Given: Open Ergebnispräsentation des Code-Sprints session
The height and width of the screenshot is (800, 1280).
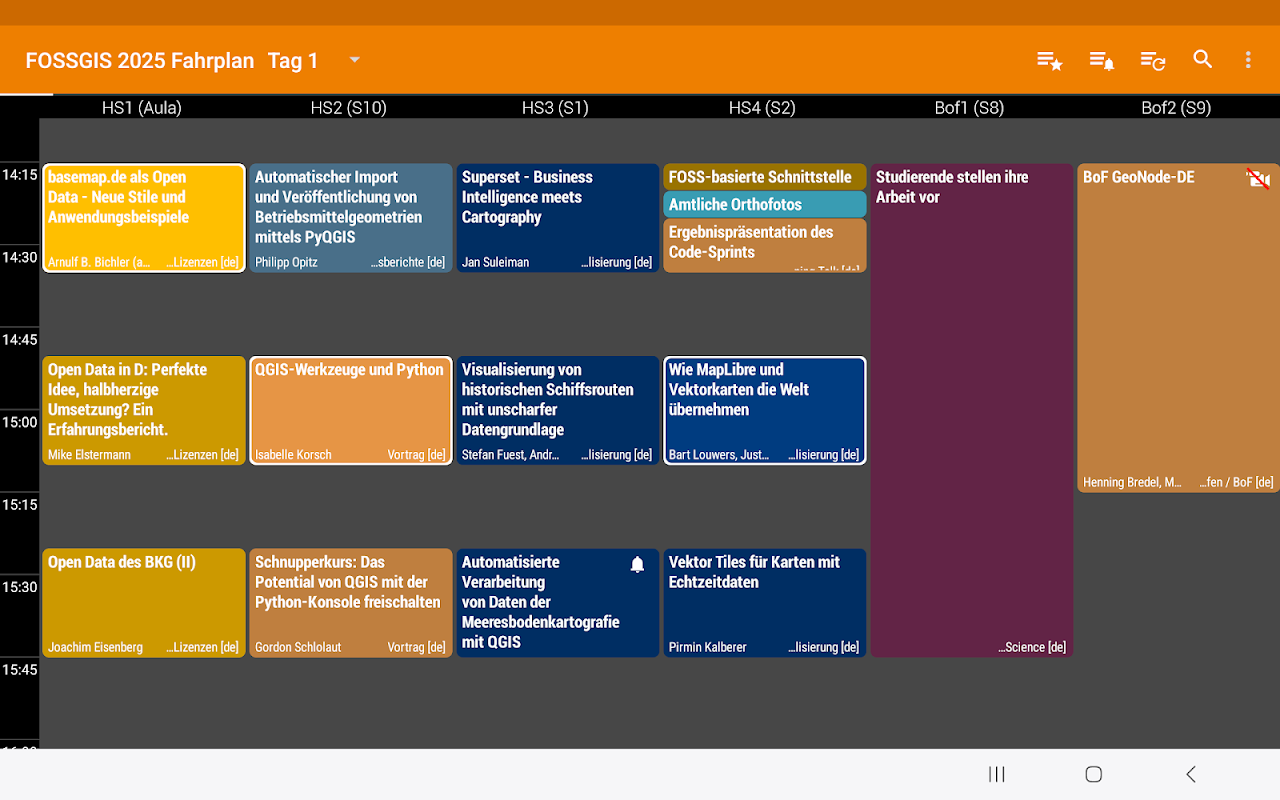Looking at the screenshot, I should click(765, 245).
